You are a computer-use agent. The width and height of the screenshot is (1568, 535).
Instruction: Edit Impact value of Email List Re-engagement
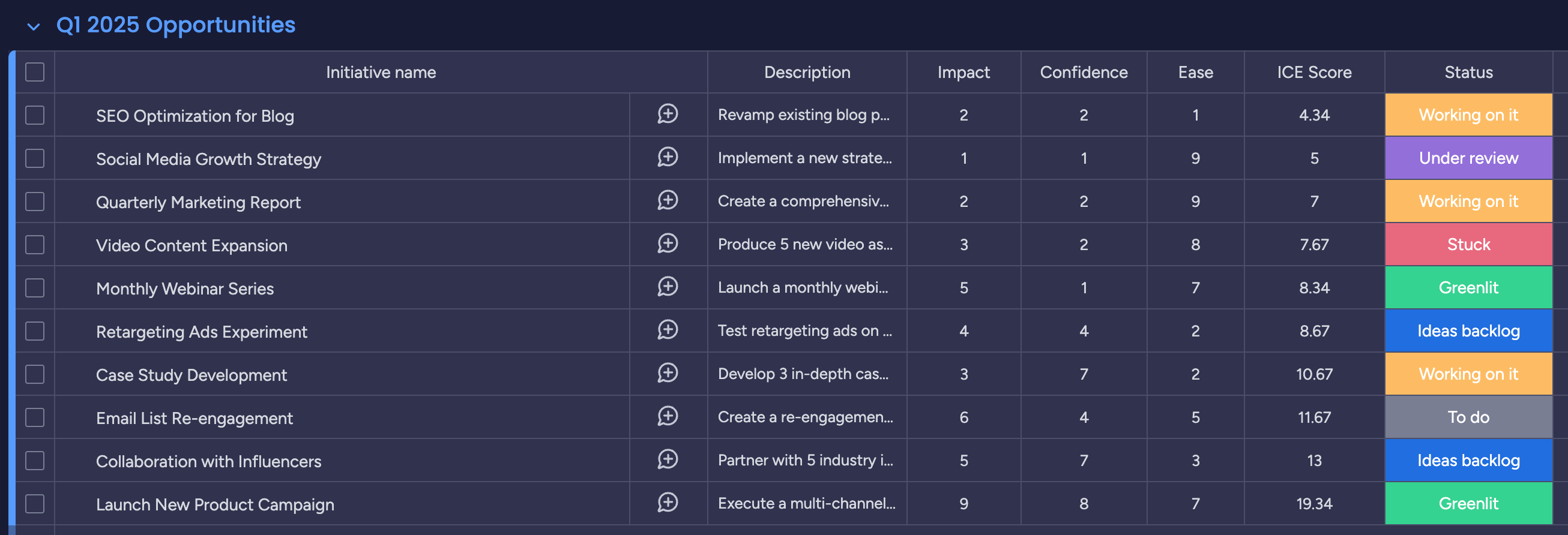[963, 416]
